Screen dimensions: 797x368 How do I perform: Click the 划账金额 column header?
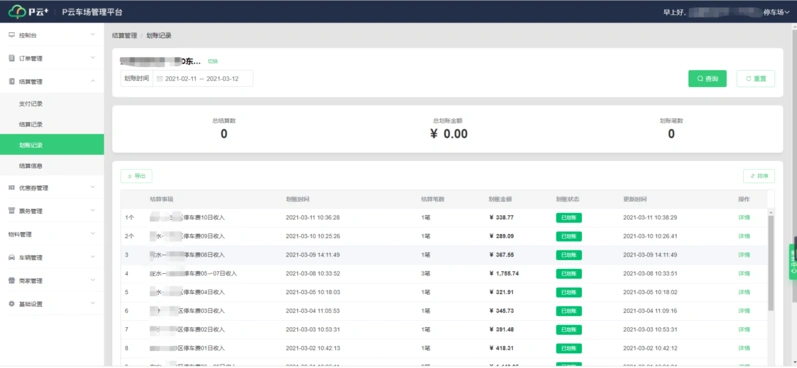(500, 199)
